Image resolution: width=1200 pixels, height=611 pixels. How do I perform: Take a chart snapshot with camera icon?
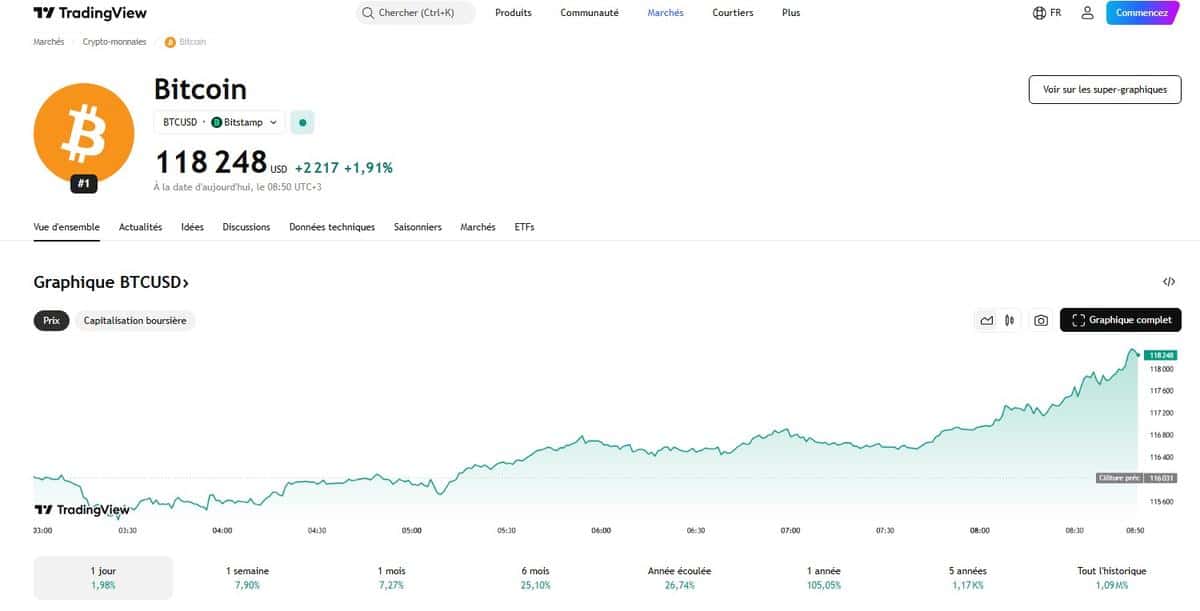point(1041,320)
